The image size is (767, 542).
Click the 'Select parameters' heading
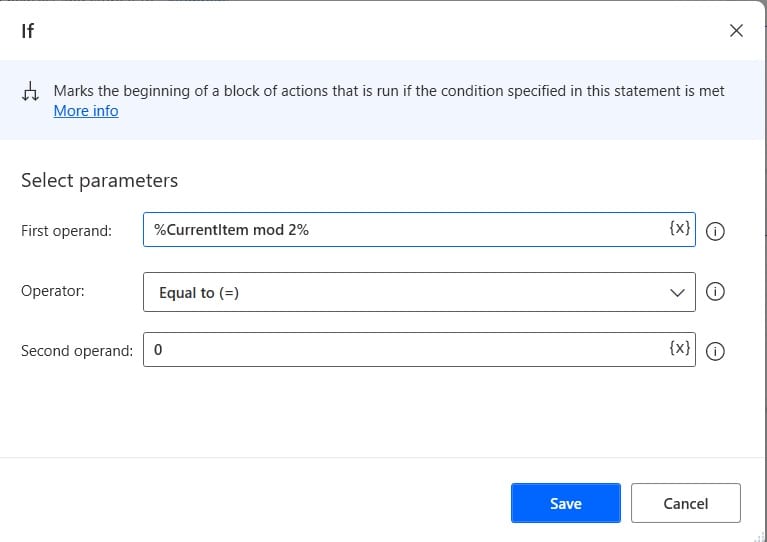(99, 181)
